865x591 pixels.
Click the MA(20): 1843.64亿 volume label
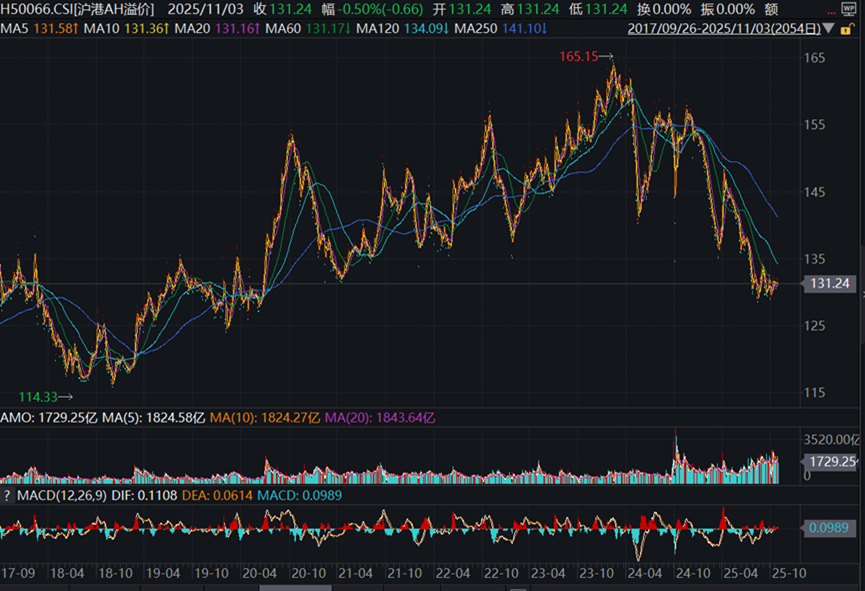click(380, 418)
